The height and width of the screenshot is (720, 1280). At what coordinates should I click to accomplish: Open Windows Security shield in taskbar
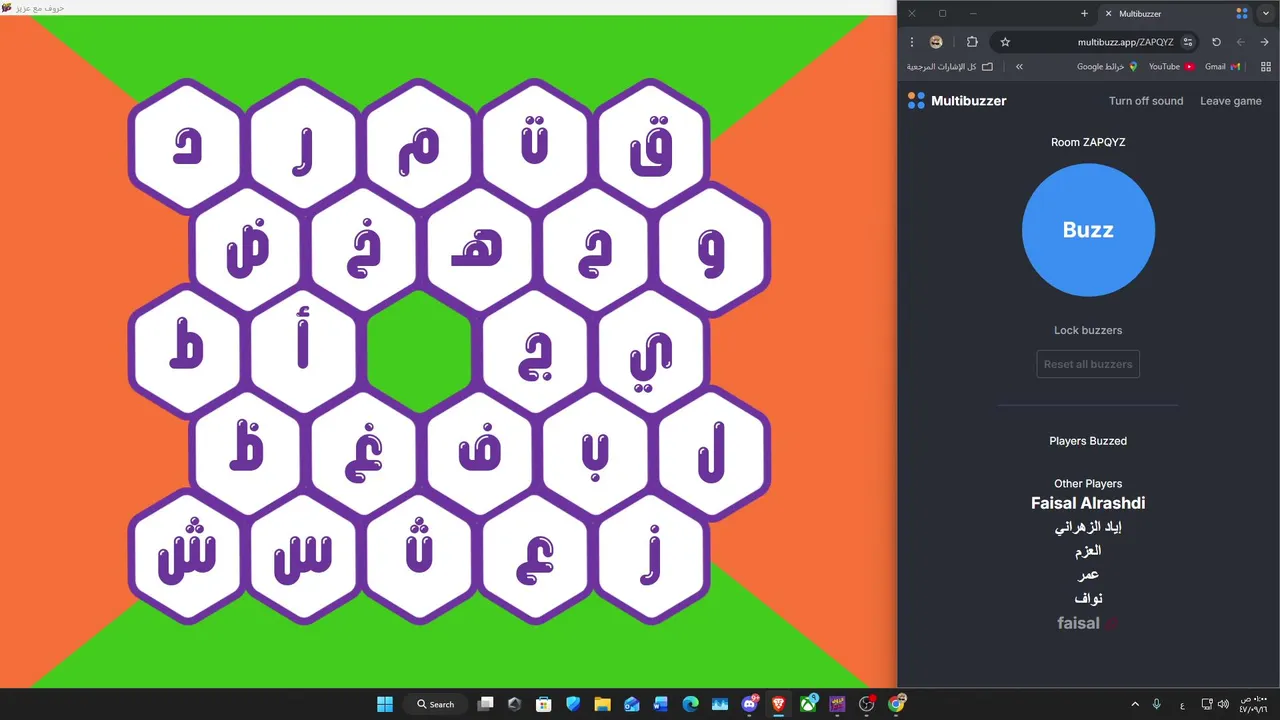573,704
